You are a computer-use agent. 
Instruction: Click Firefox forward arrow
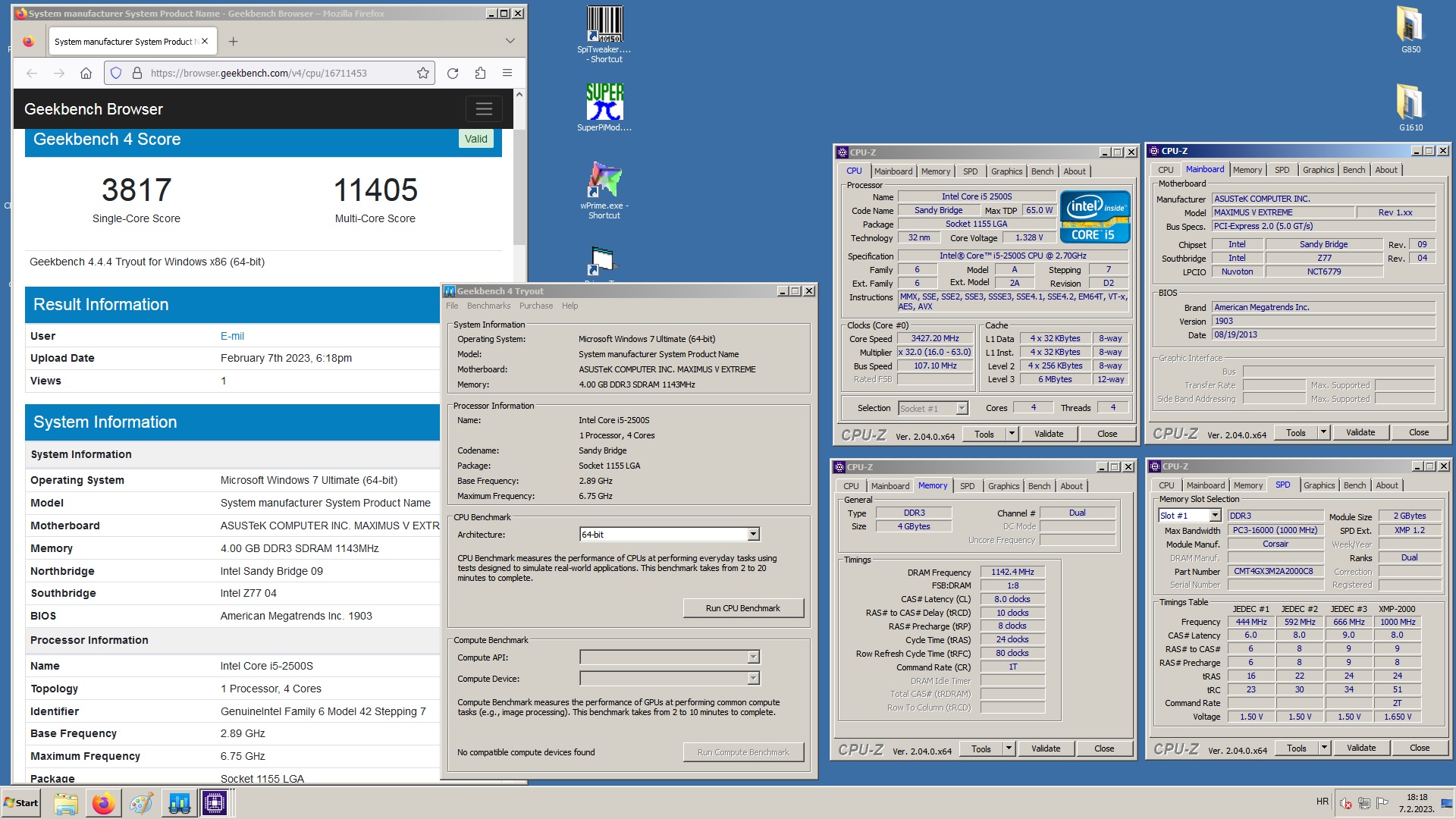[59, 73]
